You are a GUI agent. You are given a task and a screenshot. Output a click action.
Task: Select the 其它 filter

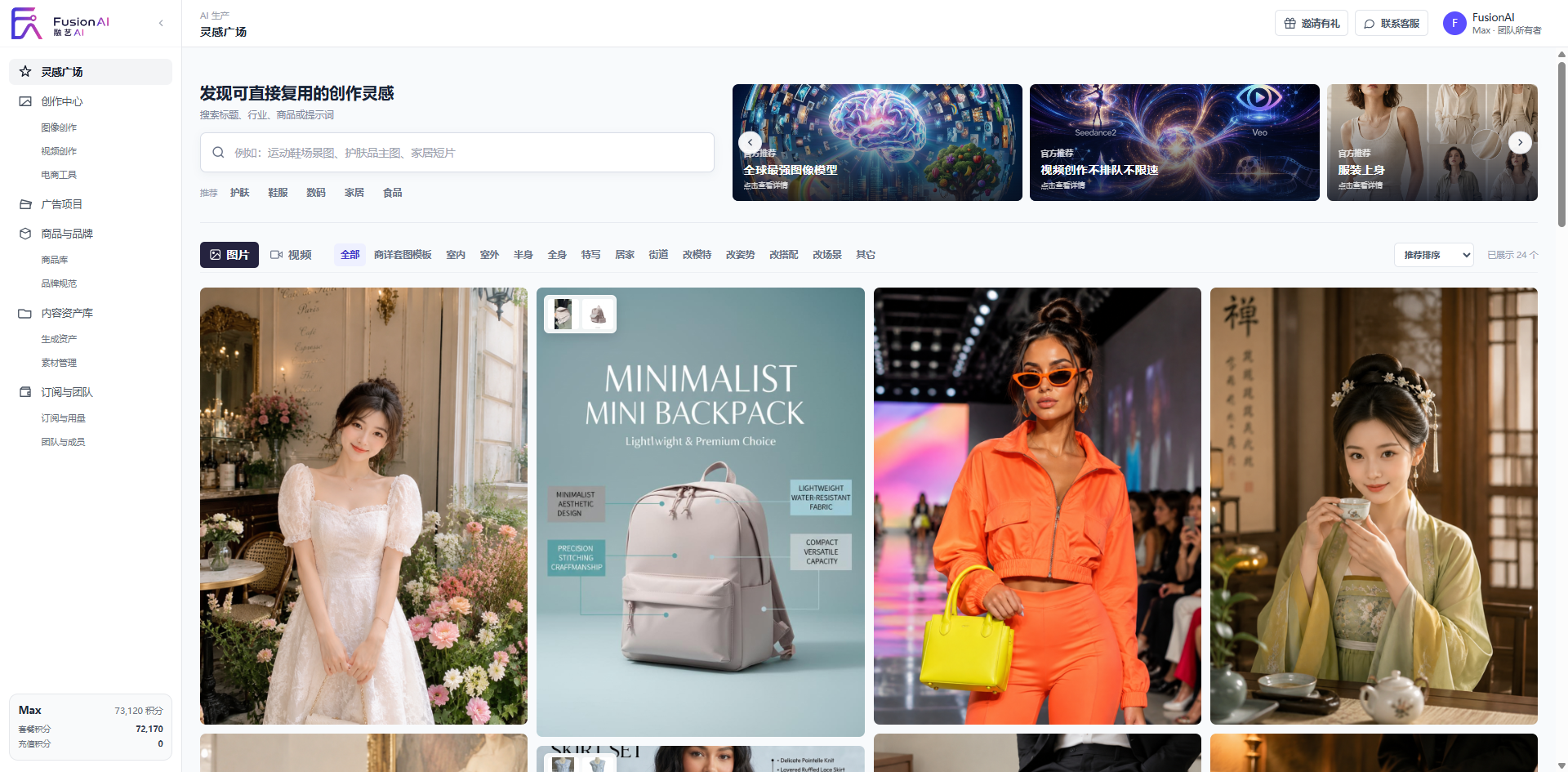click(866, 255)
